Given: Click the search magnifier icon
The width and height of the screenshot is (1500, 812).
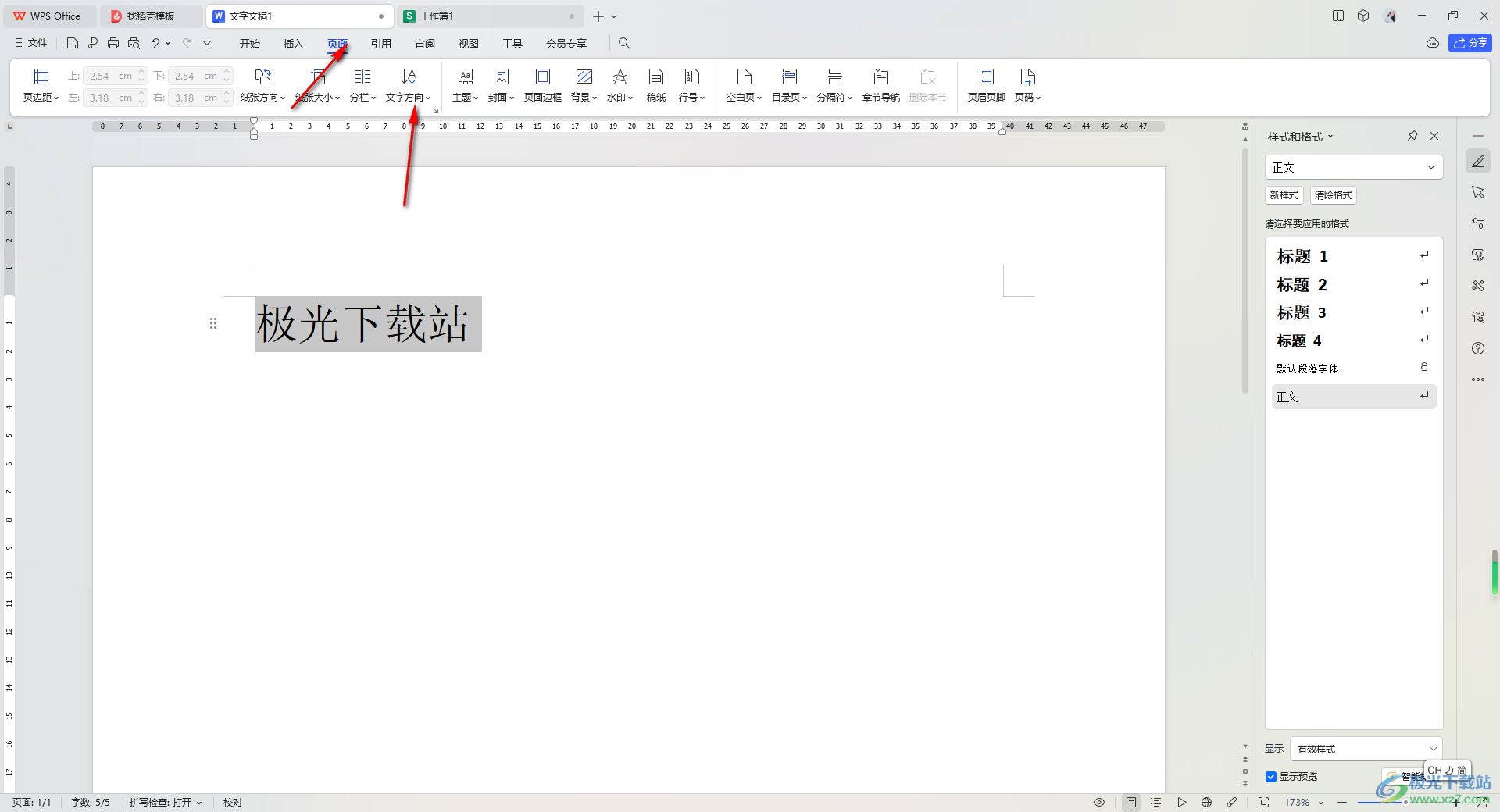Looking at the screenshot, I should click(x=624, y=44).
